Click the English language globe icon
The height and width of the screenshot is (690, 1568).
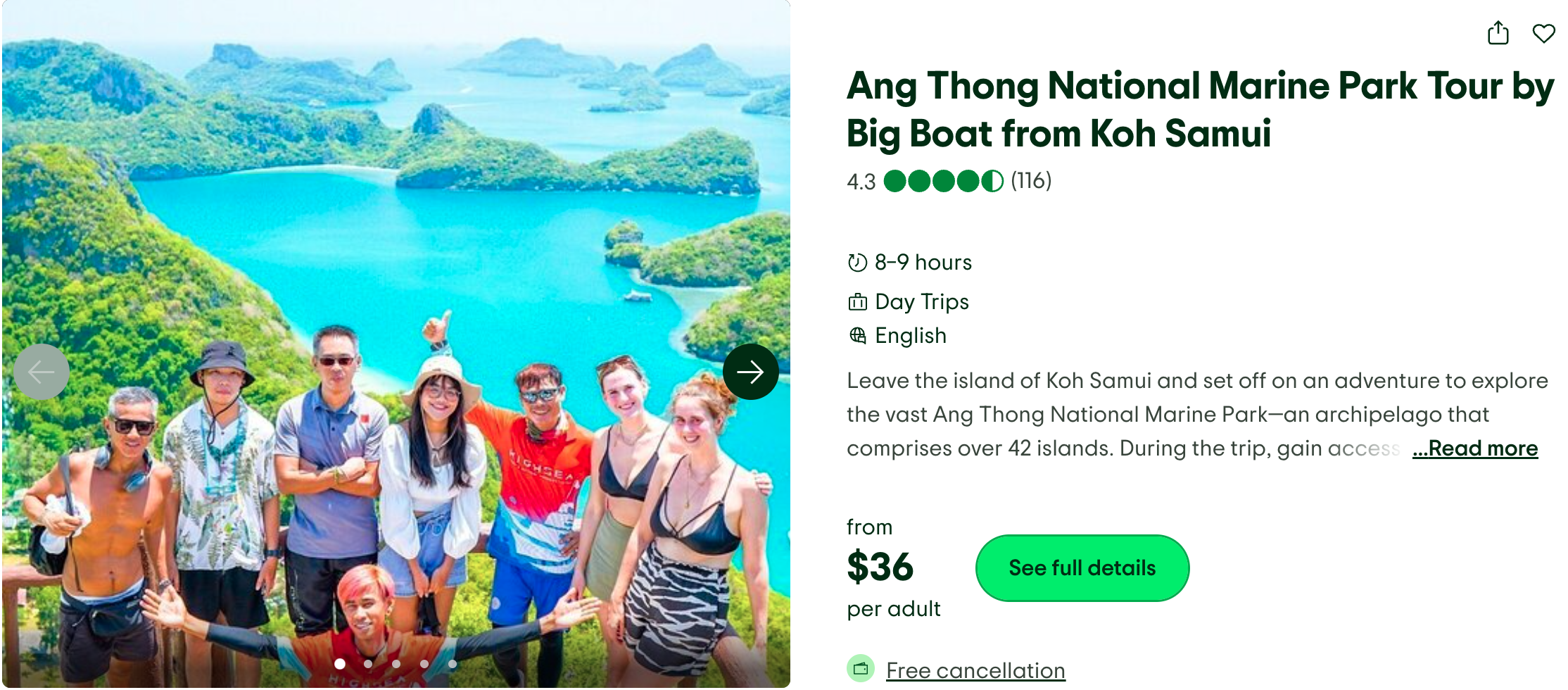coord(857,335)
